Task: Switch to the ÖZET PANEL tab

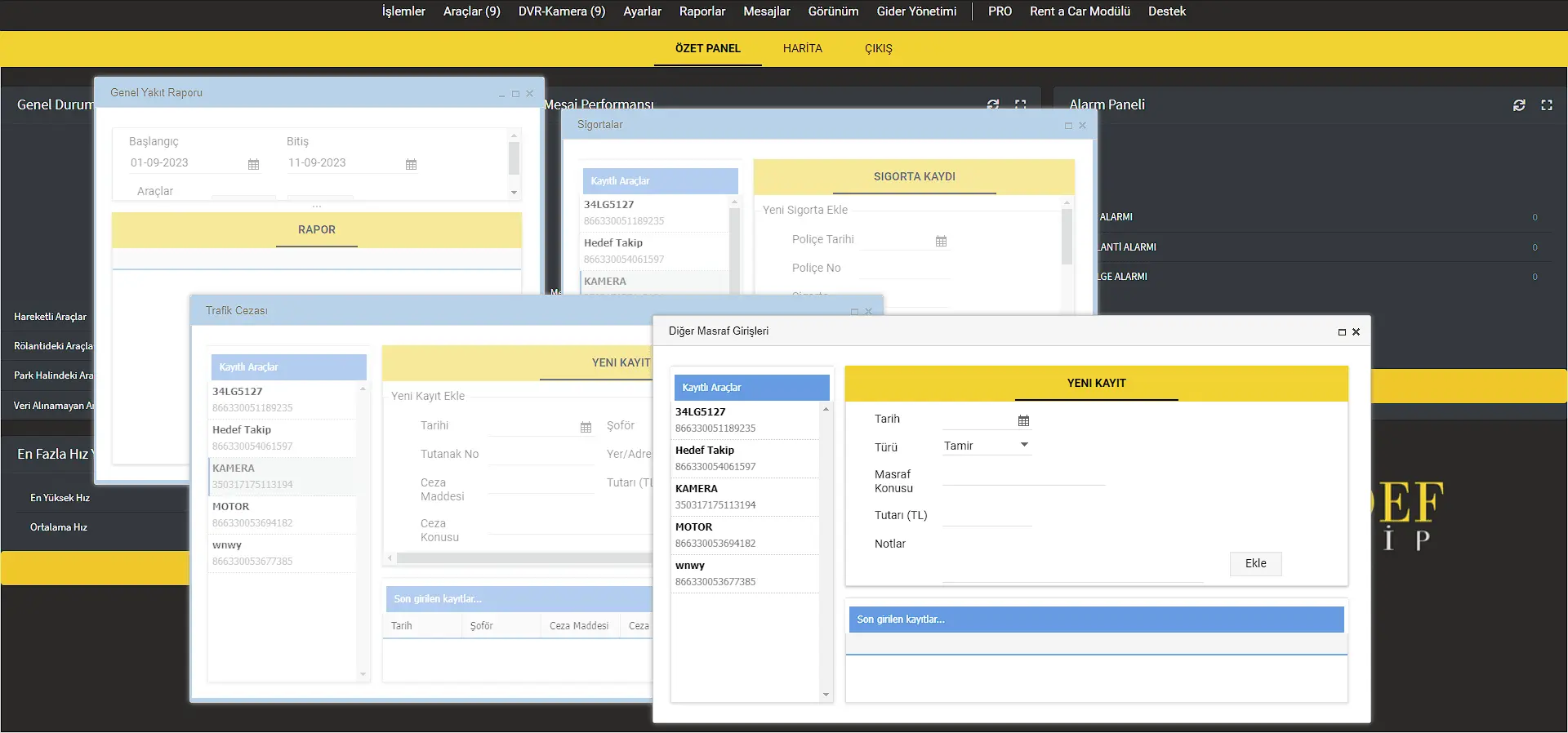Action: (x=708, y=48)
